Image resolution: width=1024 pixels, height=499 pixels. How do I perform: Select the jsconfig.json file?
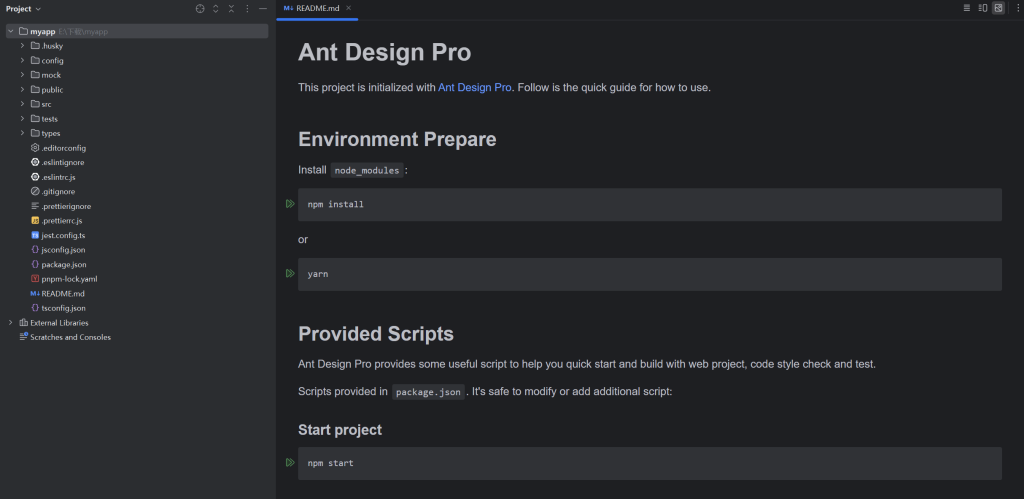click(57, 250)
